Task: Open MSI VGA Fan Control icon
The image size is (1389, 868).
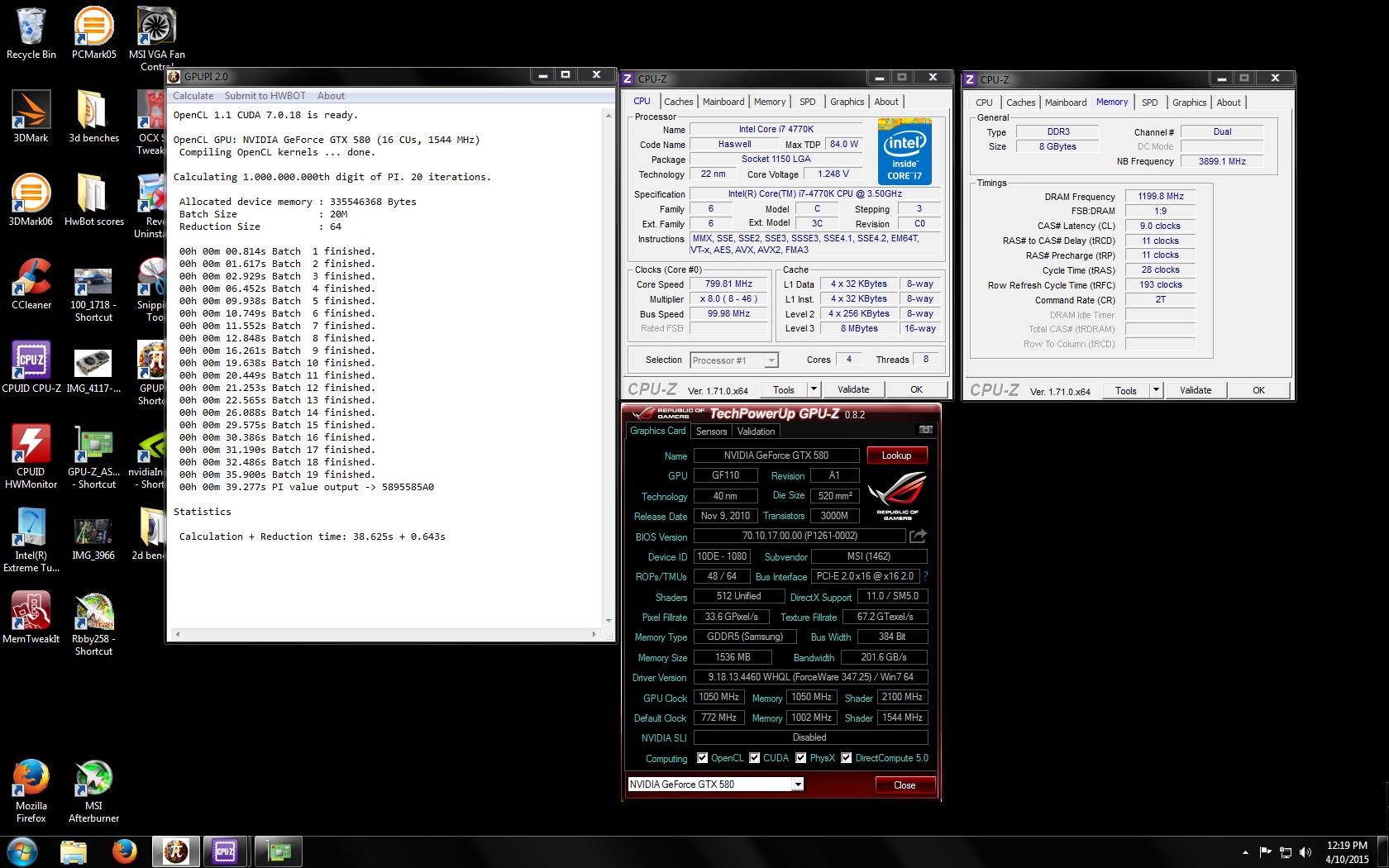Action: 156,38
